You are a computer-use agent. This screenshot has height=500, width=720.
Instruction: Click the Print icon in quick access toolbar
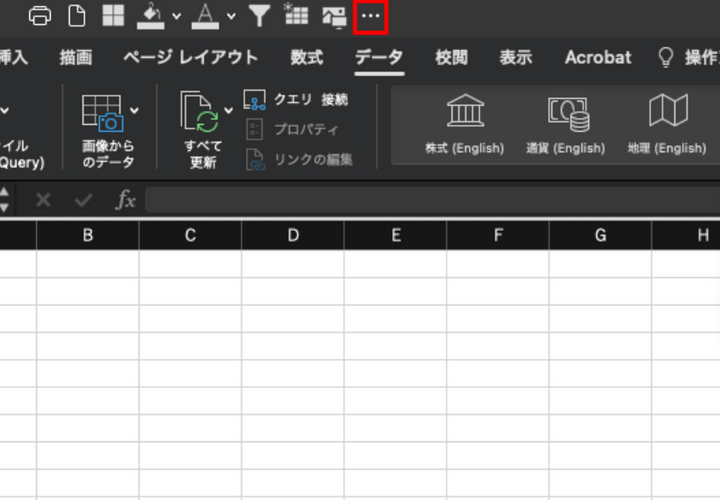[x=40, y=16]
